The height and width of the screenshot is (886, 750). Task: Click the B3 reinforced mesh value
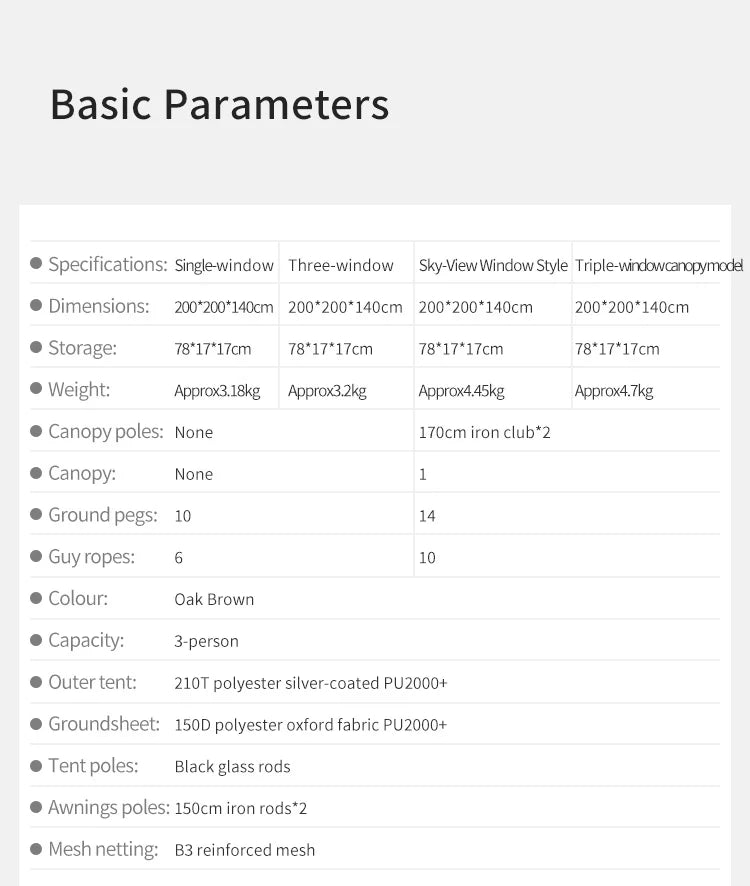point(245,850)
